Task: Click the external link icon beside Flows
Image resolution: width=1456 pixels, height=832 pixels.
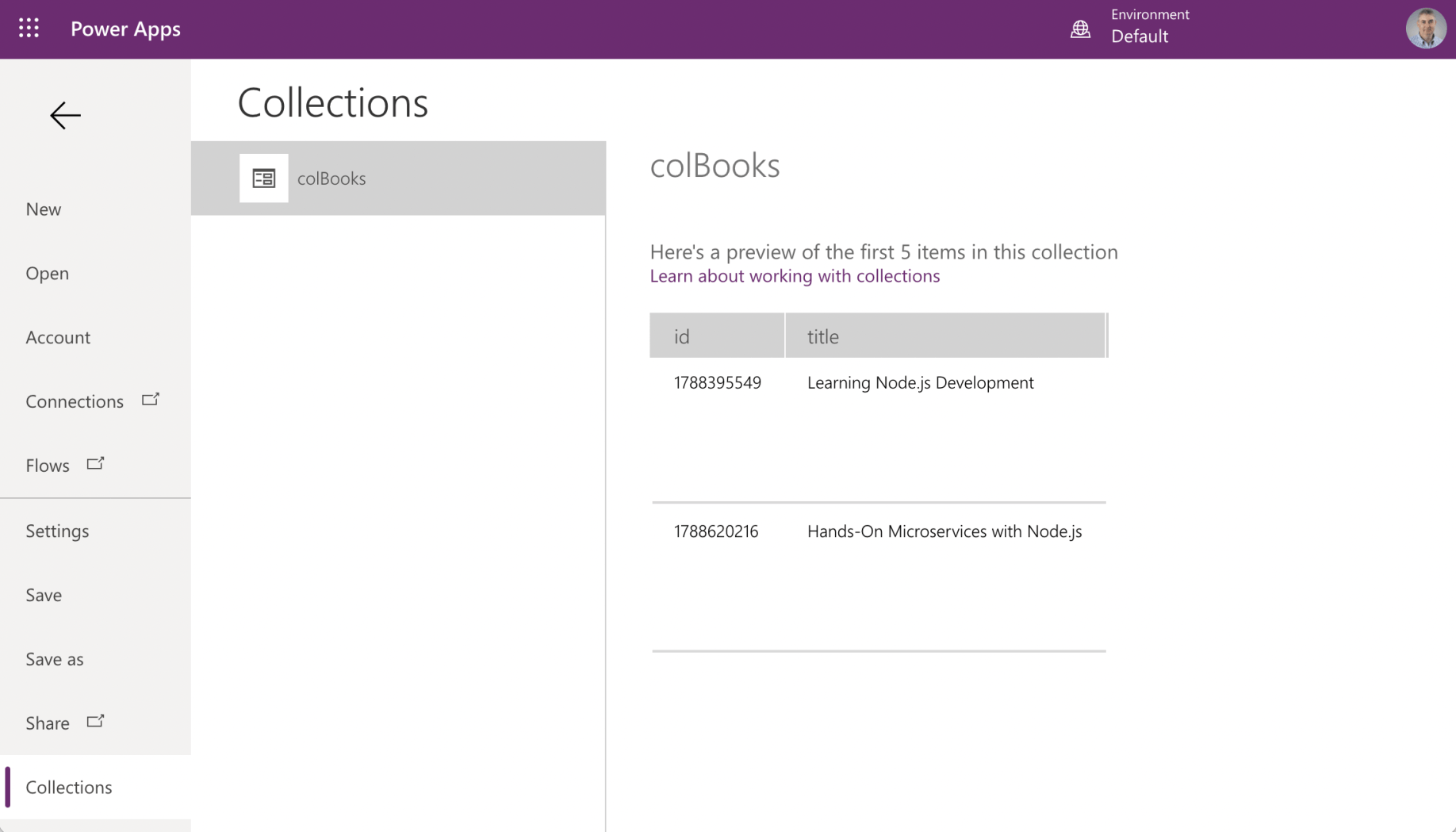Action: click(x=95, y=464)
